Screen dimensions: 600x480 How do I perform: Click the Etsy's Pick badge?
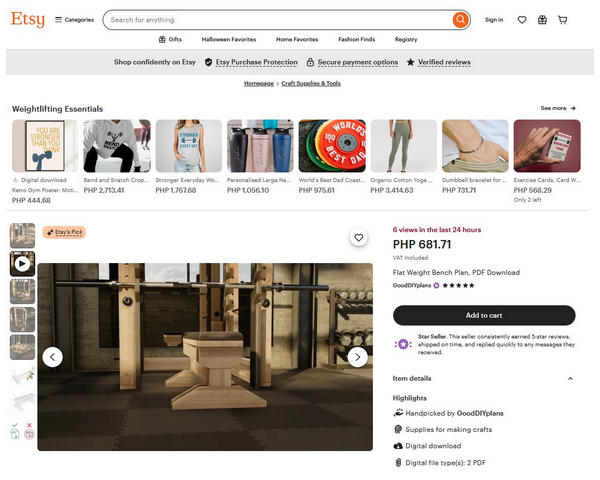pos(64,232)
